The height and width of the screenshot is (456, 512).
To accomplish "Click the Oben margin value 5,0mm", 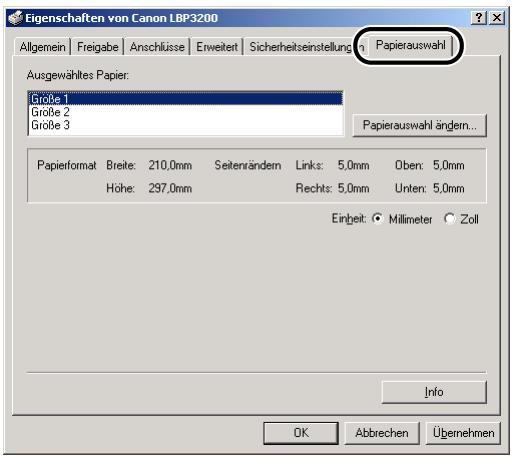I will [x=449, y=165].
